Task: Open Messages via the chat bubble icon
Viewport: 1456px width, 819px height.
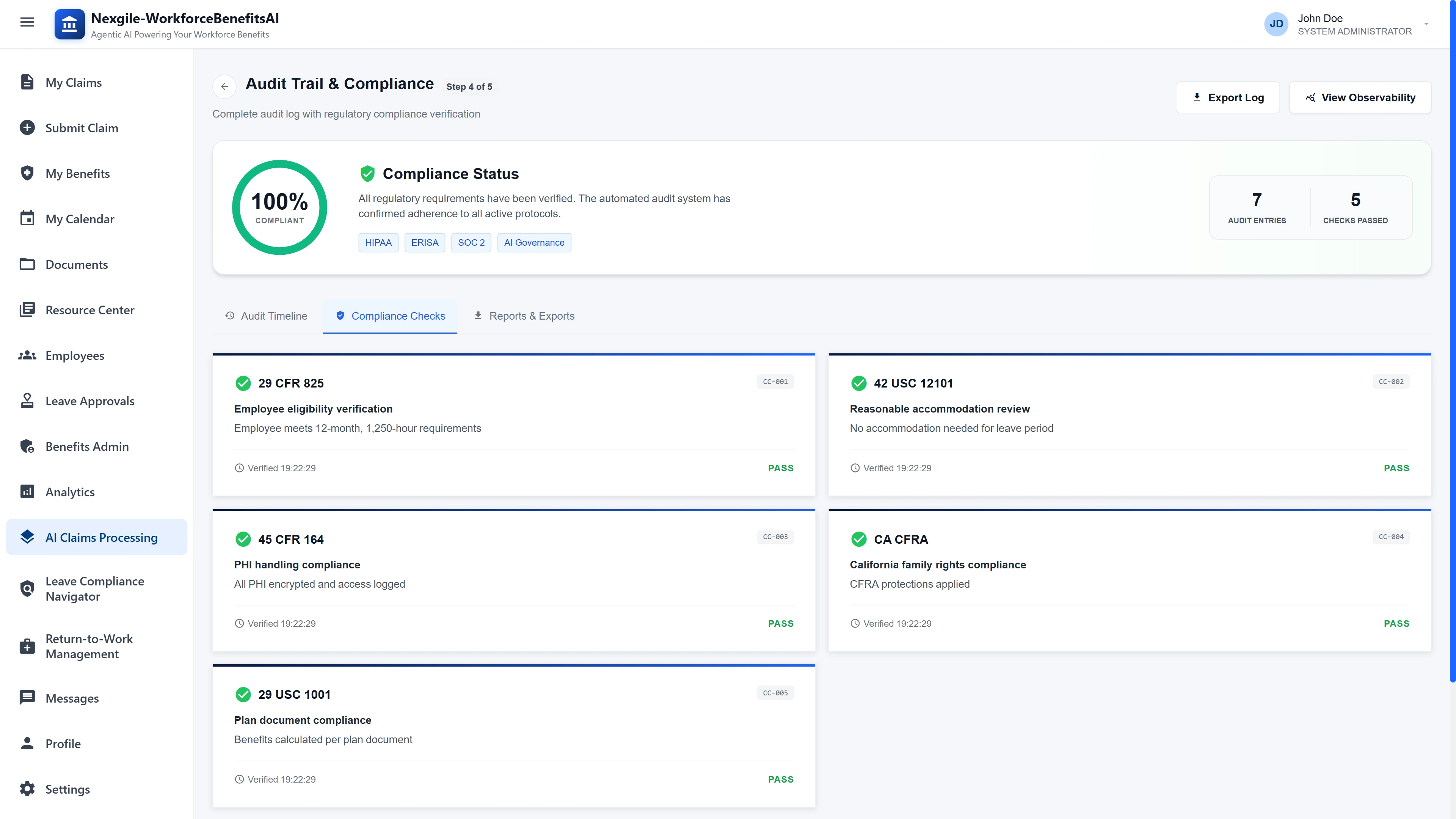Action: (27, 698)
